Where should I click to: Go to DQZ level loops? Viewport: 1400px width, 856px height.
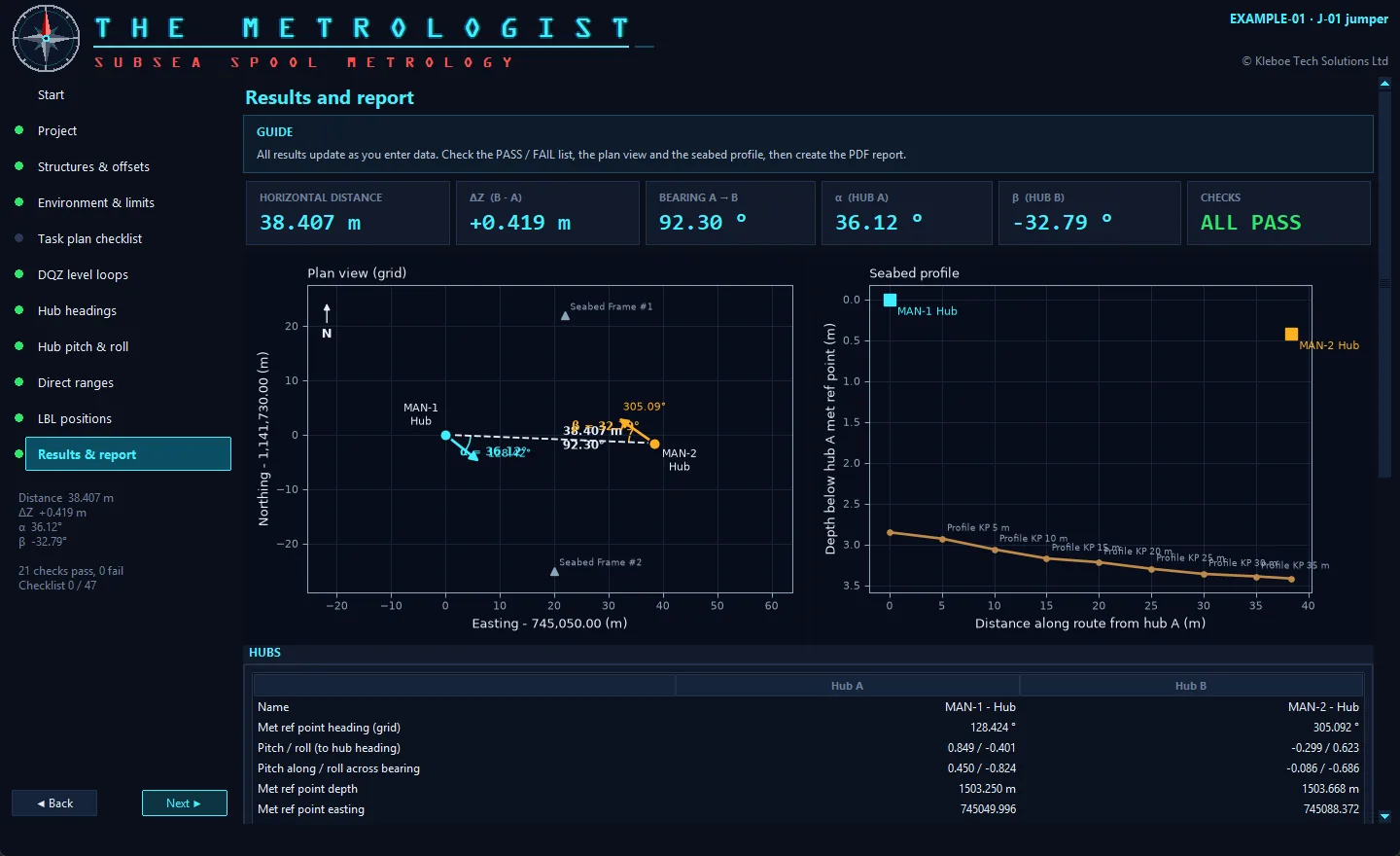[83, 274]
